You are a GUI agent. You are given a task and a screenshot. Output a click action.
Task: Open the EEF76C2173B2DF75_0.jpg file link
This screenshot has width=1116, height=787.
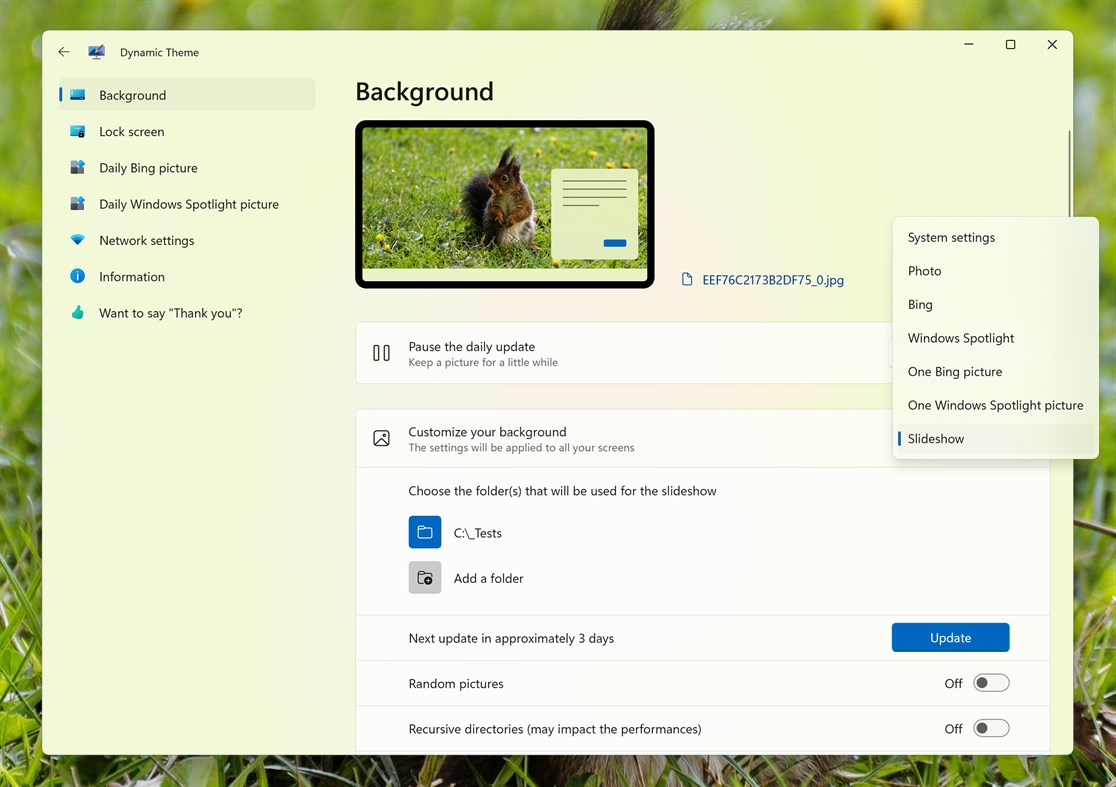[x=773, y=280]
